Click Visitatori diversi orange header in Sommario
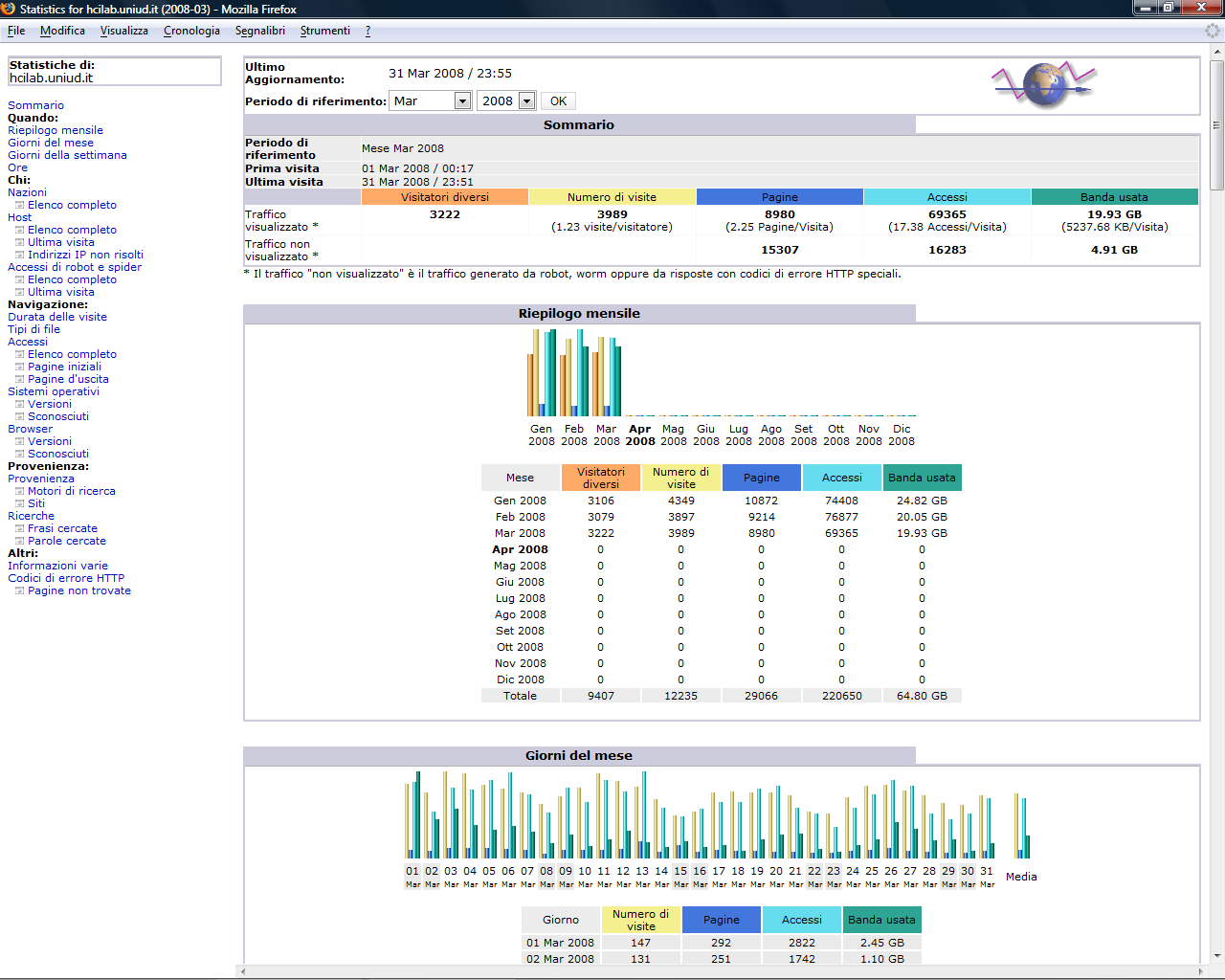The height and width of the screenshot is (980, 1225). pos(445,197)
